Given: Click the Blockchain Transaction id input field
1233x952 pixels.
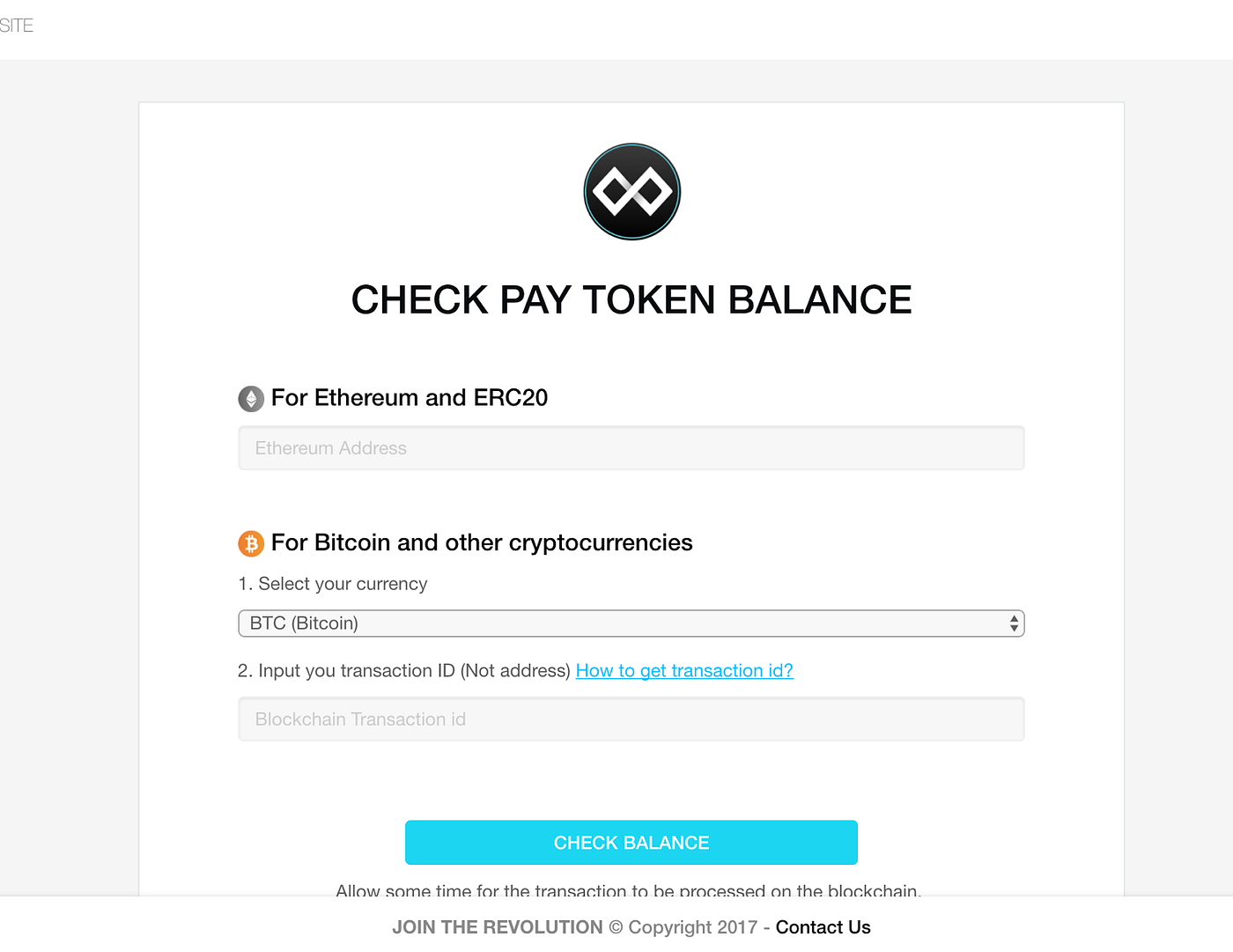Looking at the screenshot, I should point(631,719).
